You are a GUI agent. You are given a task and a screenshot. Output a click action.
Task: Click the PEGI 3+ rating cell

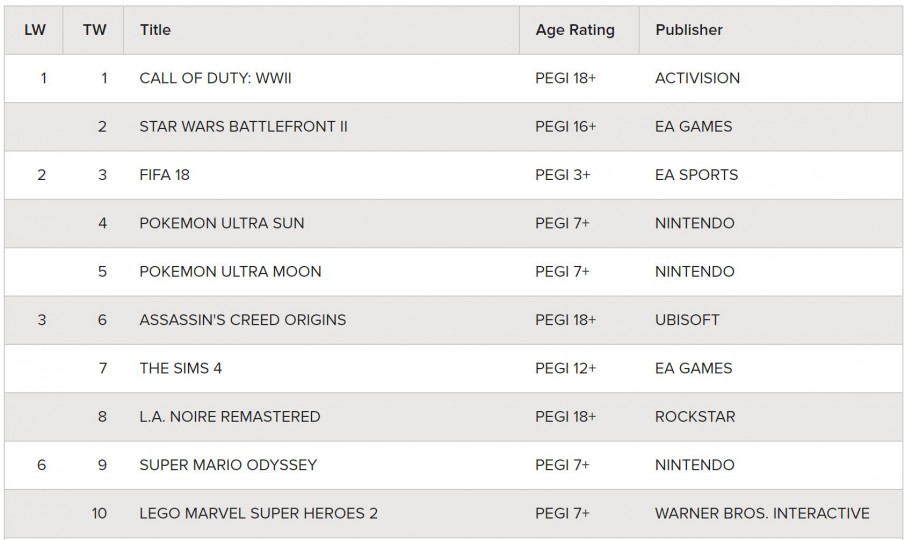[563, 175]
